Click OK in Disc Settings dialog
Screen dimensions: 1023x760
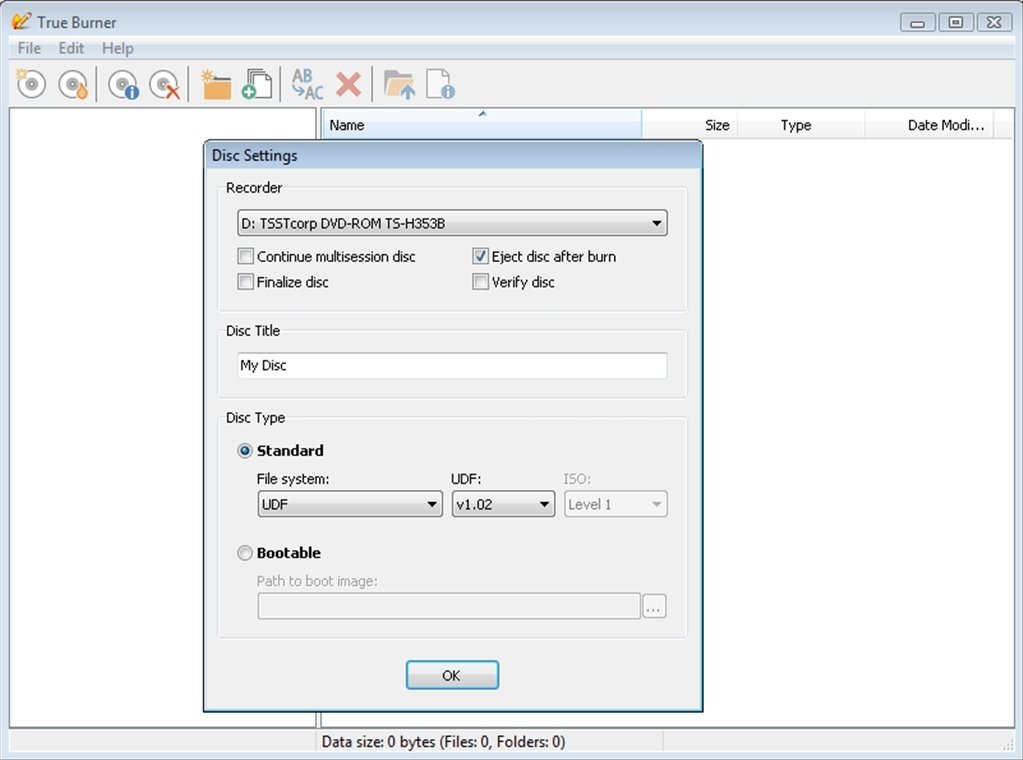click(452, 675)
